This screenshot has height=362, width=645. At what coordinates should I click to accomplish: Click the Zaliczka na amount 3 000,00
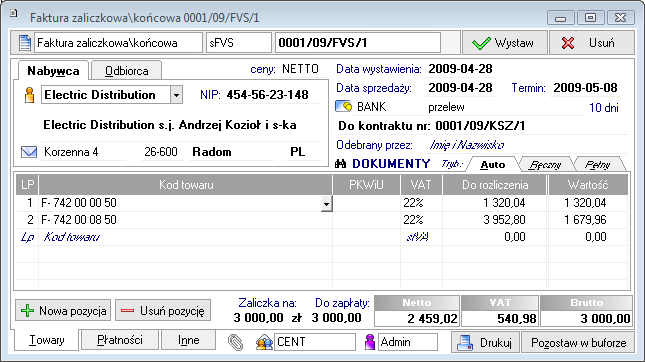click(x=258, y=318)
